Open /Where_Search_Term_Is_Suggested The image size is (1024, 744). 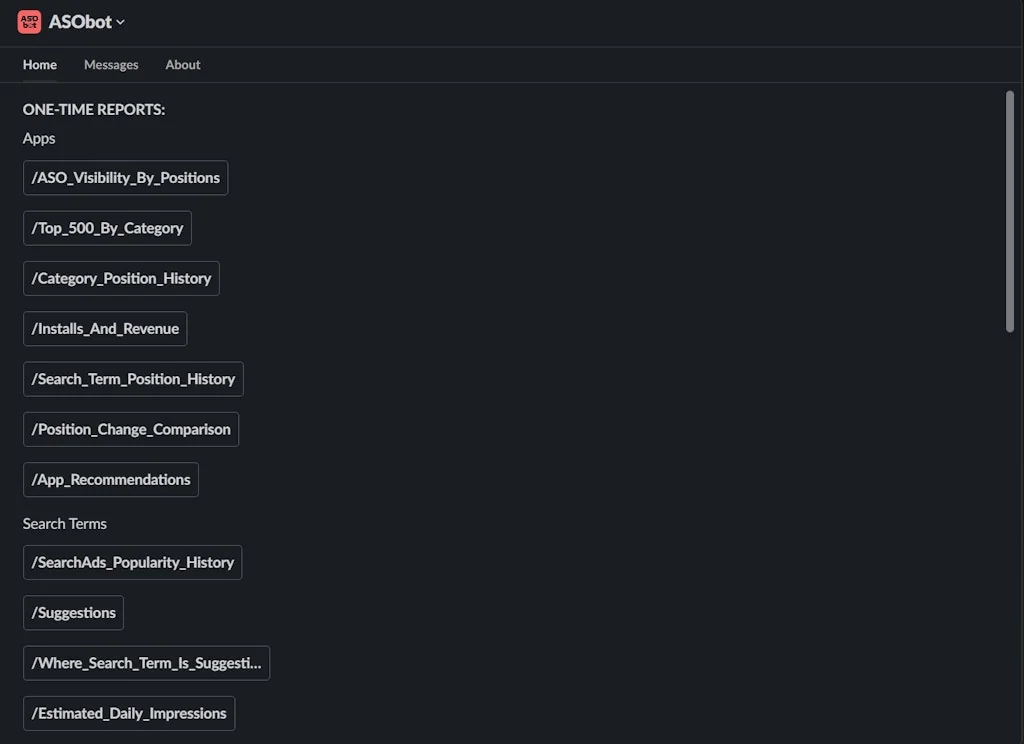pos(146,663)
